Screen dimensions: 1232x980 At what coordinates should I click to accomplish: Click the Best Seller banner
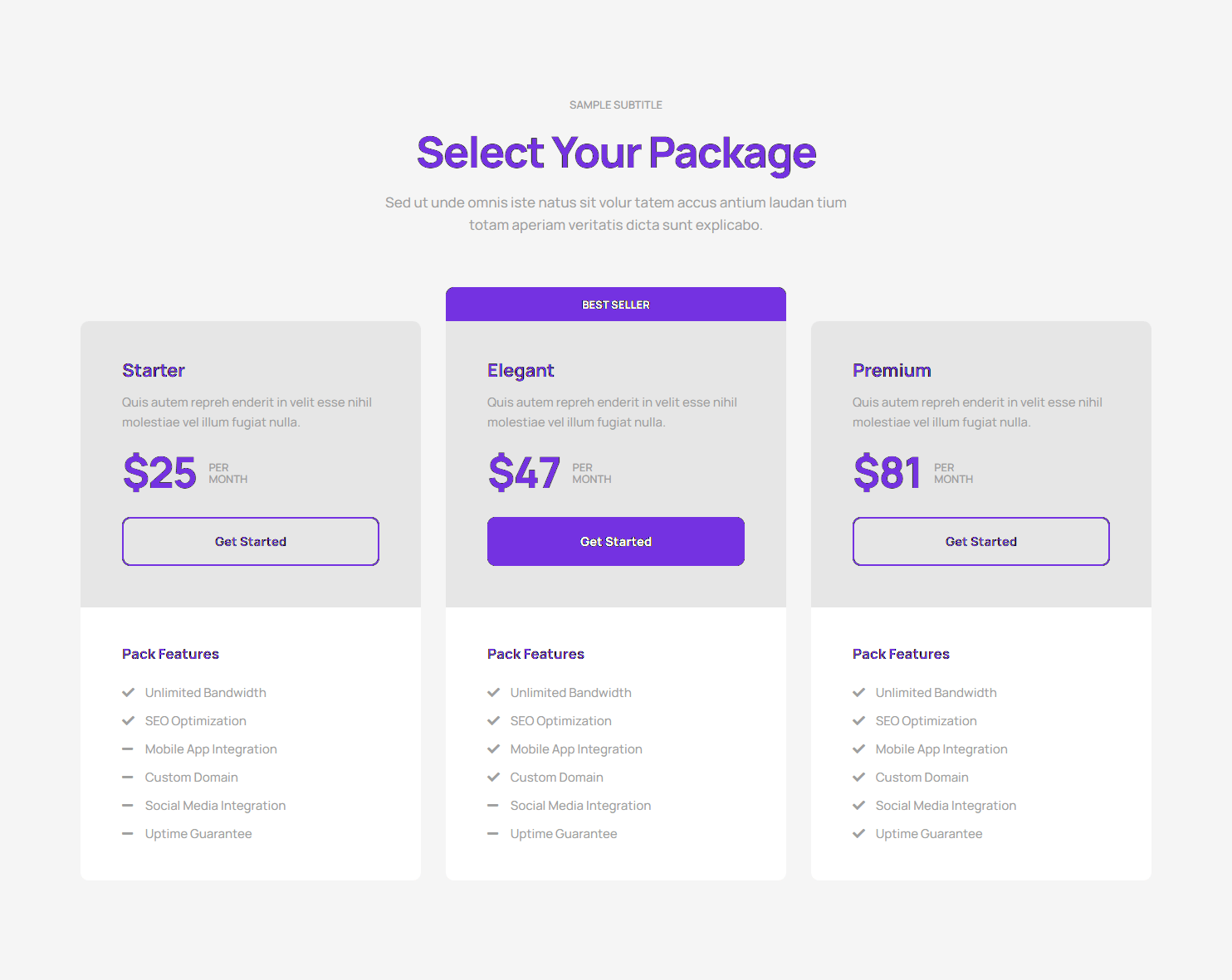(x=616, y=305)
